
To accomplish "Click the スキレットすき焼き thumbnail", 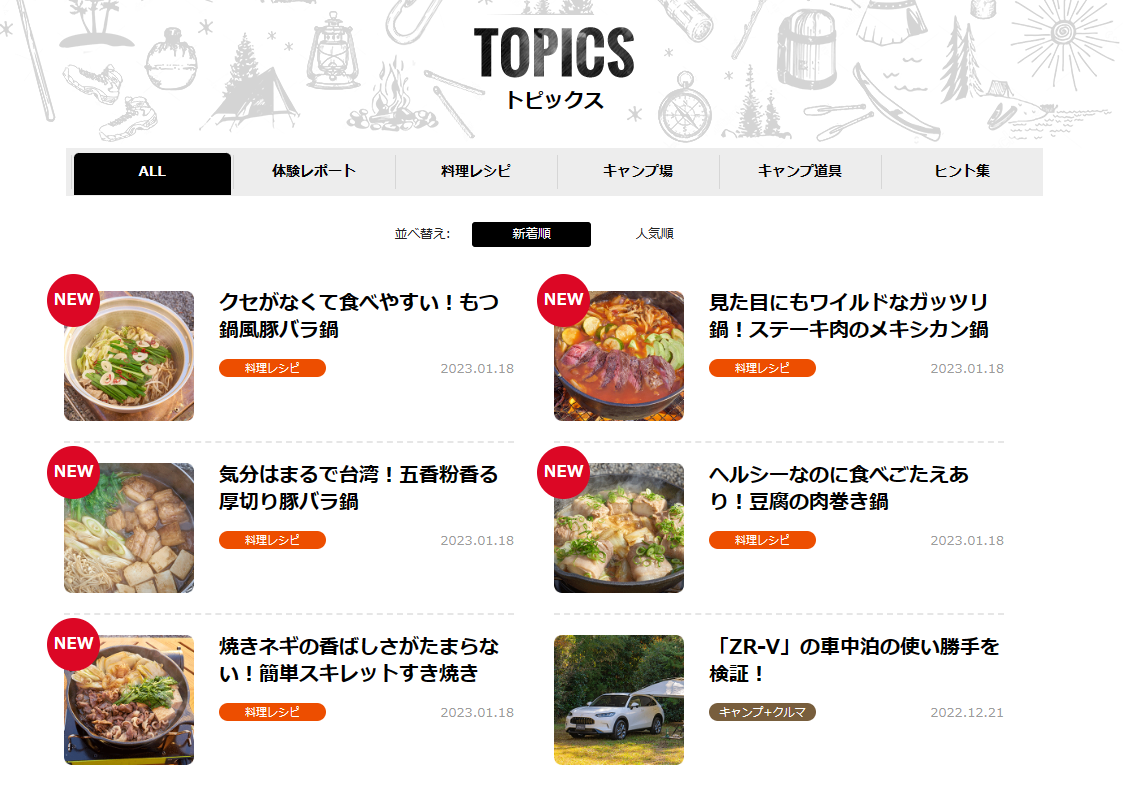I will (x=129, y=700).
